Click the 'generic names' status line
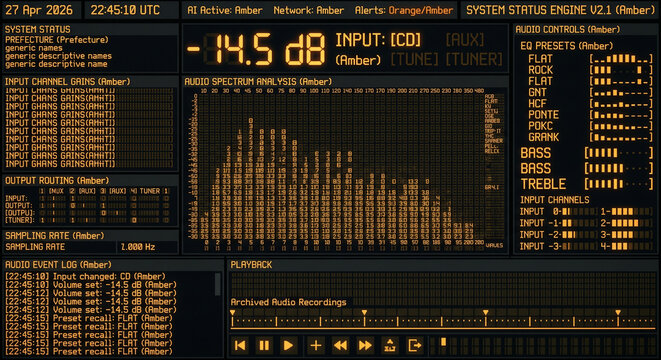The height and width of the screenshot is (360, 661). [34, 48]
